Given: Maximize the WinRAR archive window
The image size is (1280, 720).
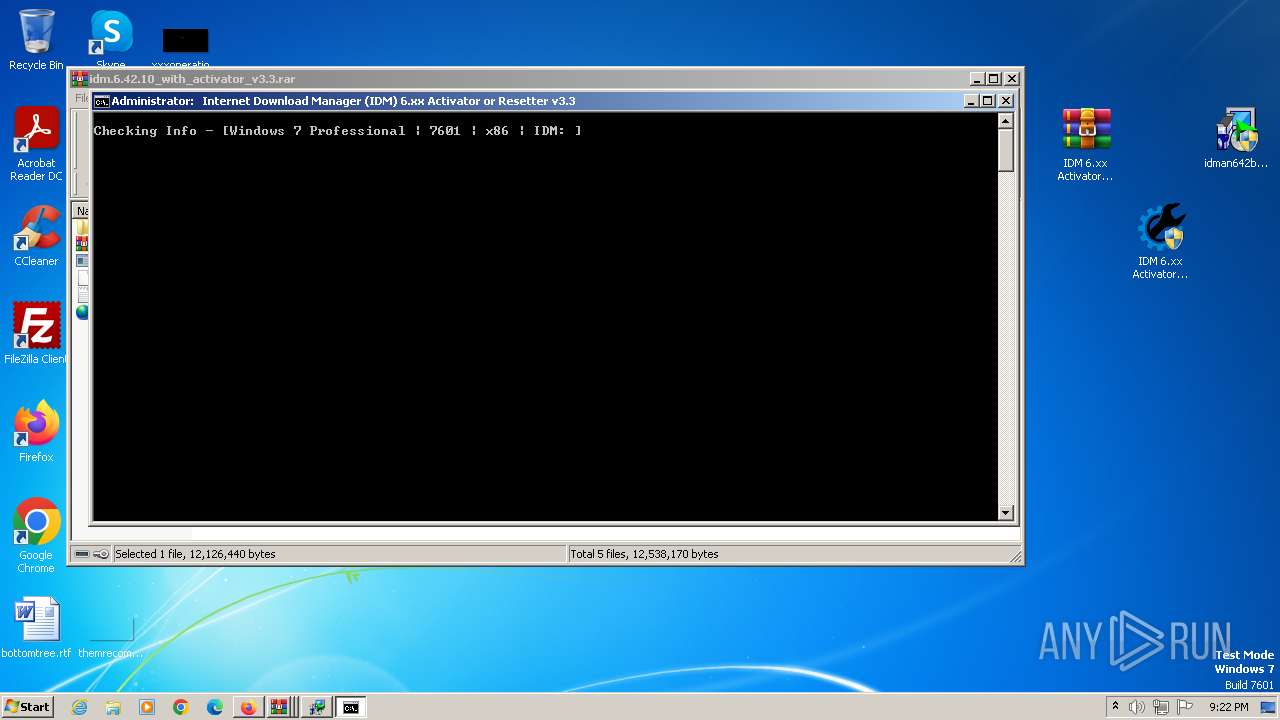Looking at the screenshot, I should (x=994, y=79).
